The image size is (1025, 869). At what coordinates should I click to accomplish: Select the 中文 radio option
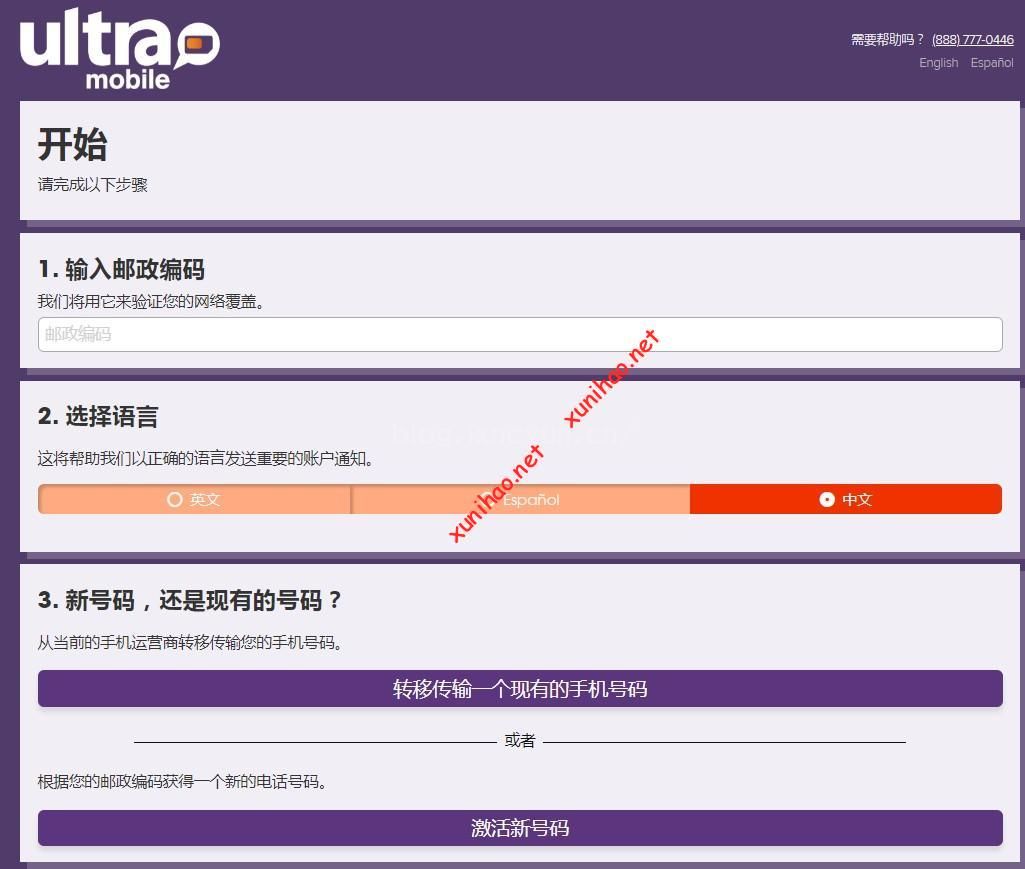tap(846, 500)
